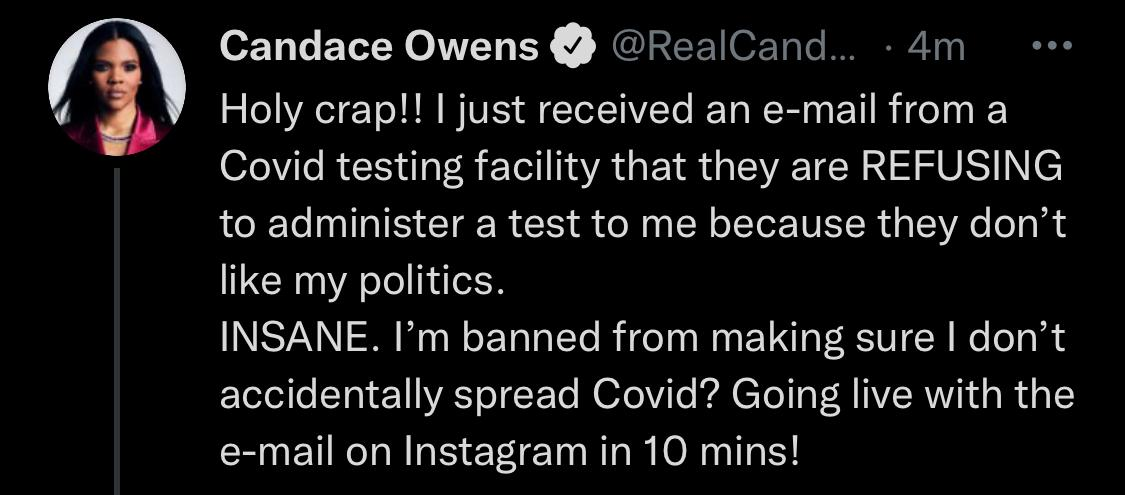Click the "Going live with the" text
The height and width of the screenshot is (495, 1125).
[903, 396]
